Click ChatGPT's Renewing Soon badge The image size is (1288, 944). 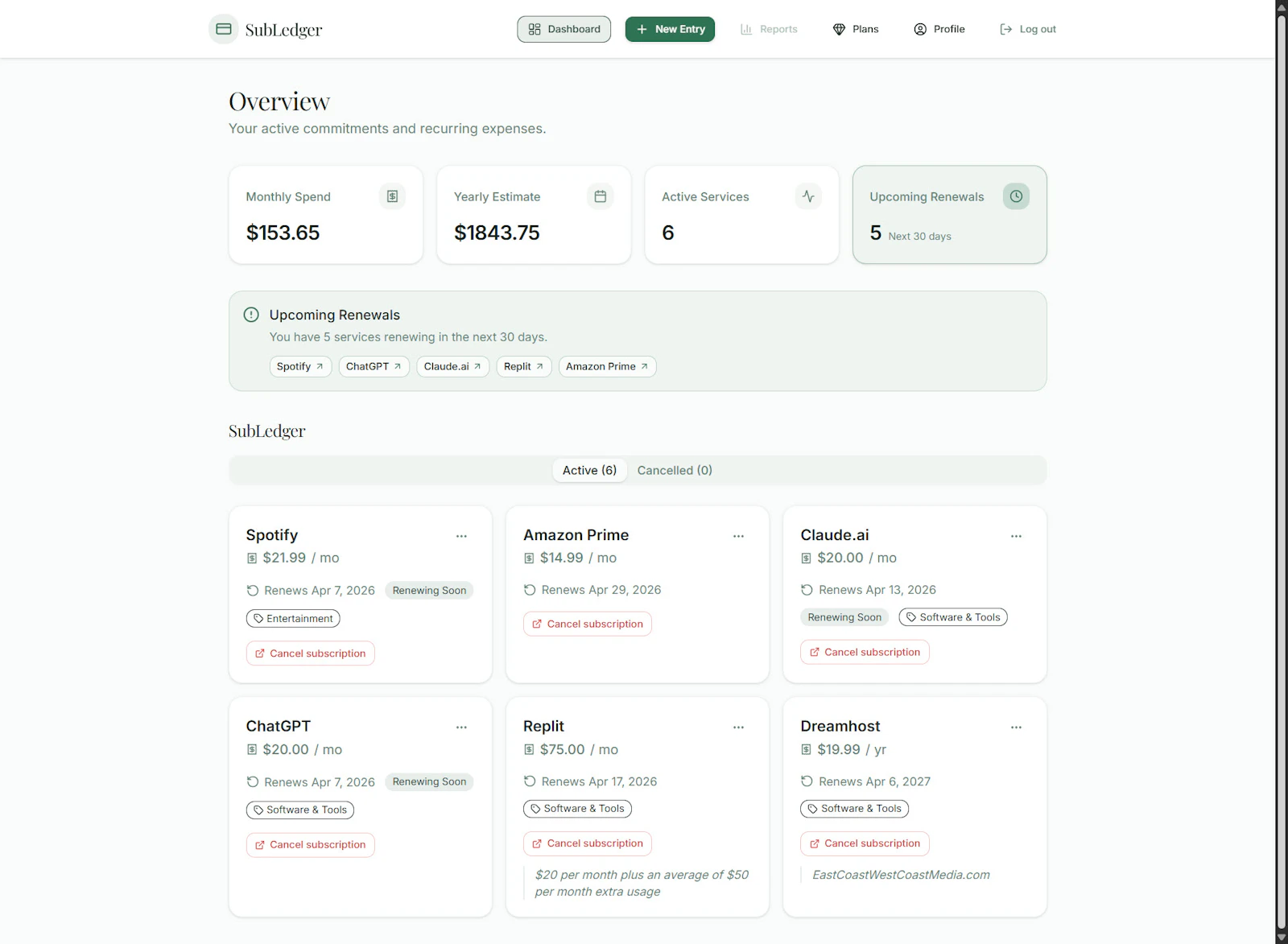429,782
